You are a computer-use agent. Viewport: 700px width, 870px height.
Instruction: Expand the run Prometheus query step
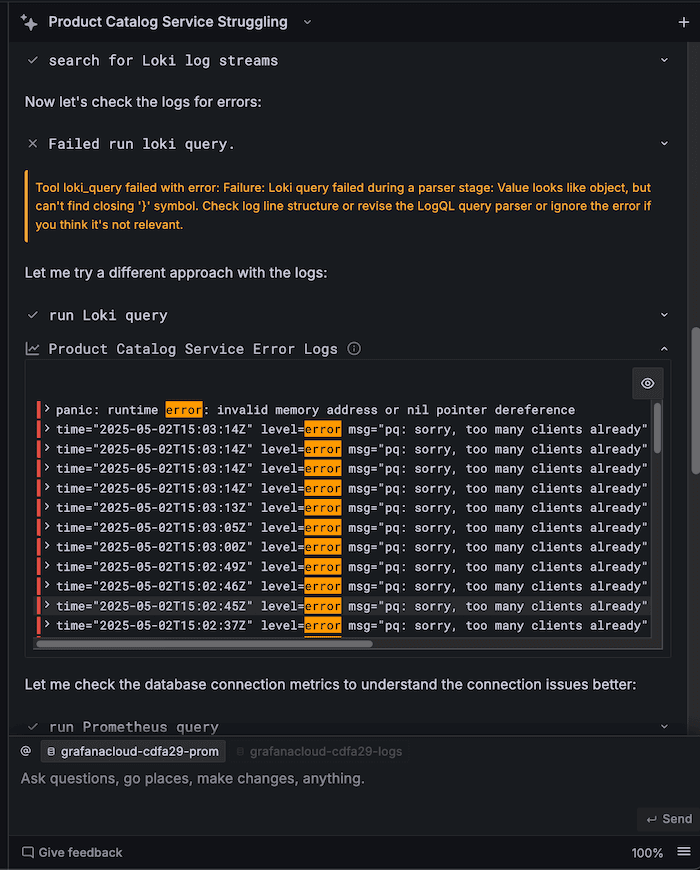[x=664, y=727]
